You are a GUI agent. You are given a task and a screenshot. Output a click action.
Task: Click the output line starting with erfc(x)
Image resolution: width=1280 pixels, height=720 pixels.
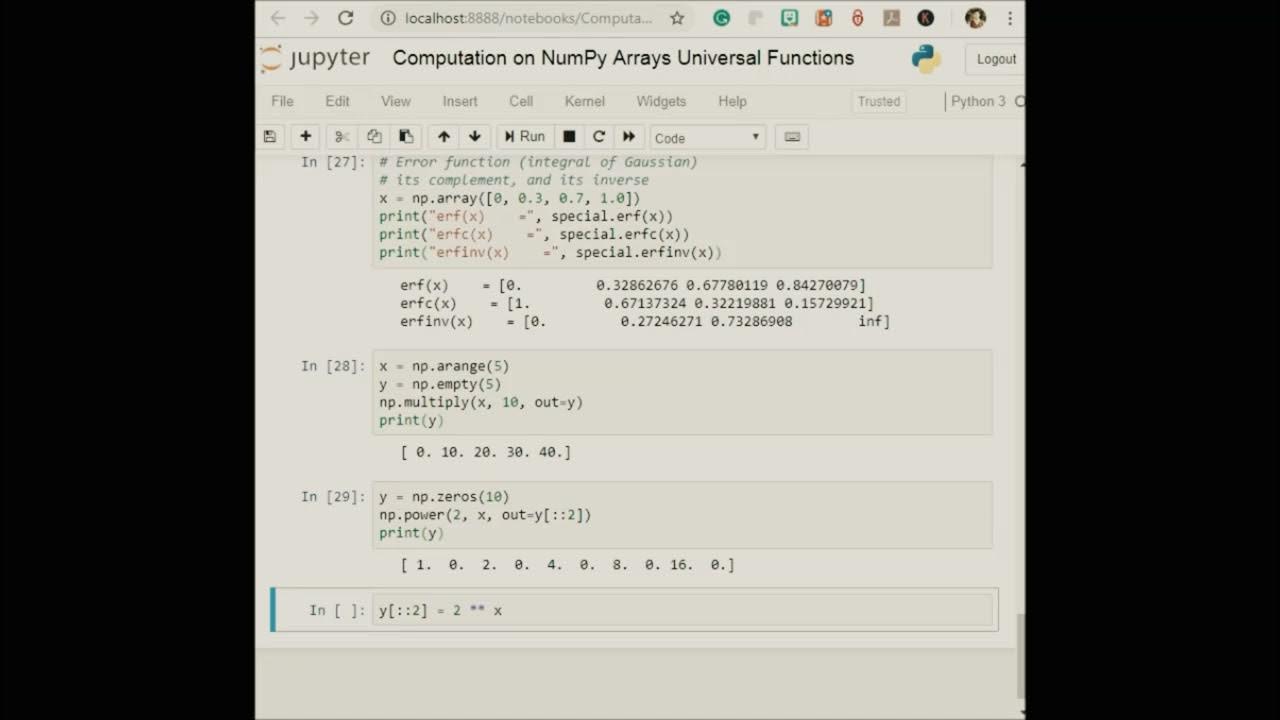tap(637, 303)
